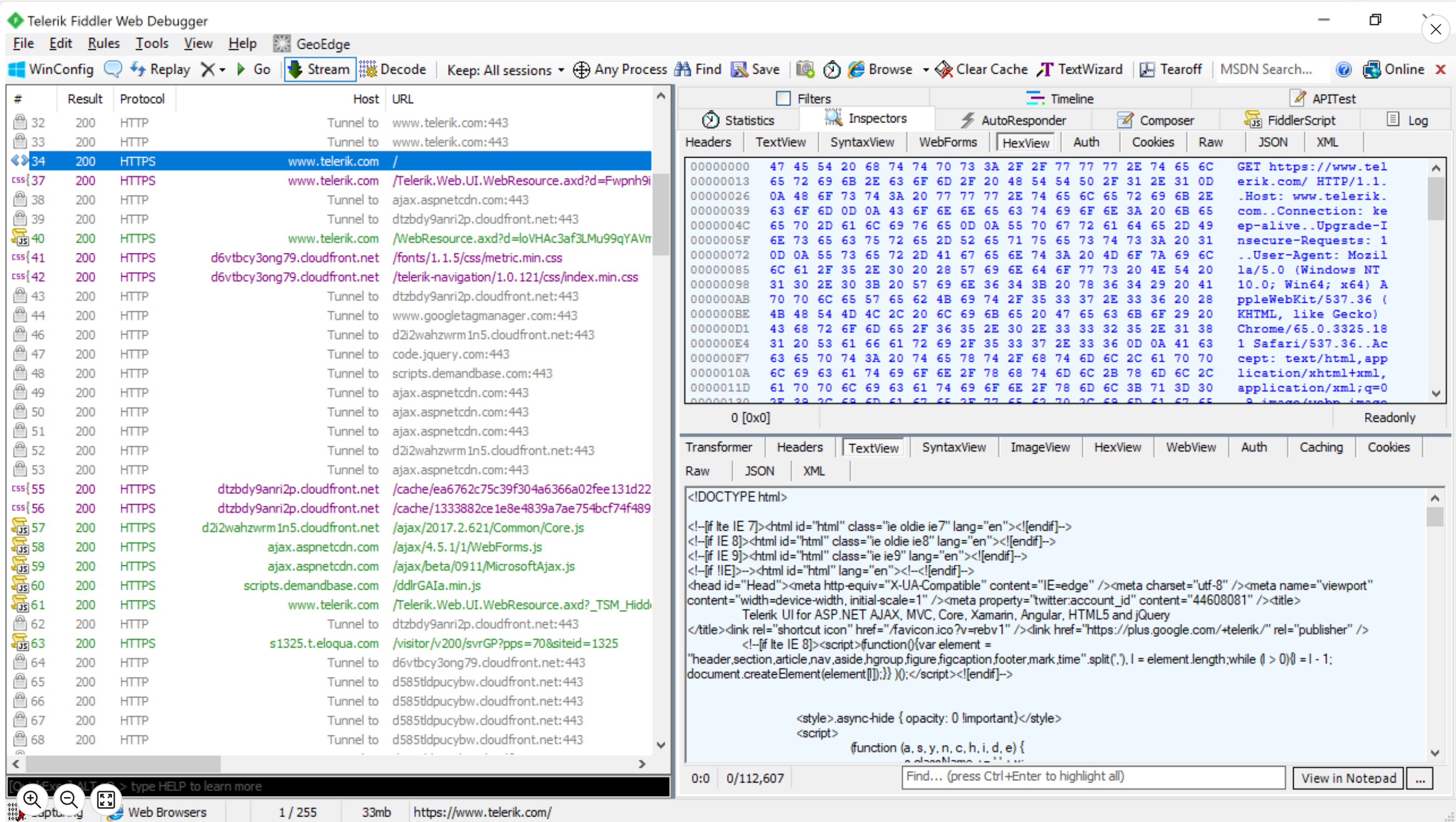Toggle the Decode button

point(393,69)
